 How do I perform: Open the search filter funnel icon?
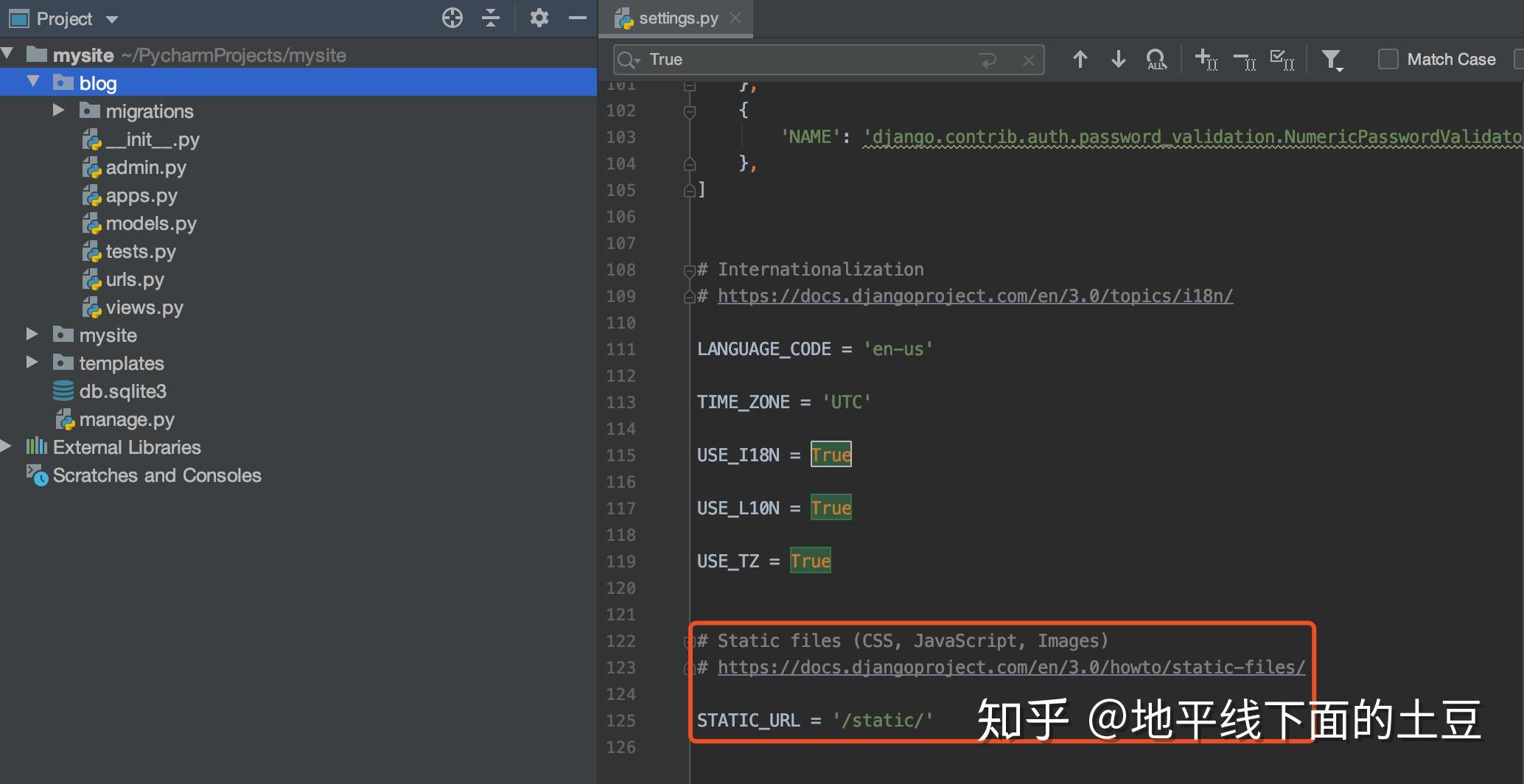(1332, 60)
